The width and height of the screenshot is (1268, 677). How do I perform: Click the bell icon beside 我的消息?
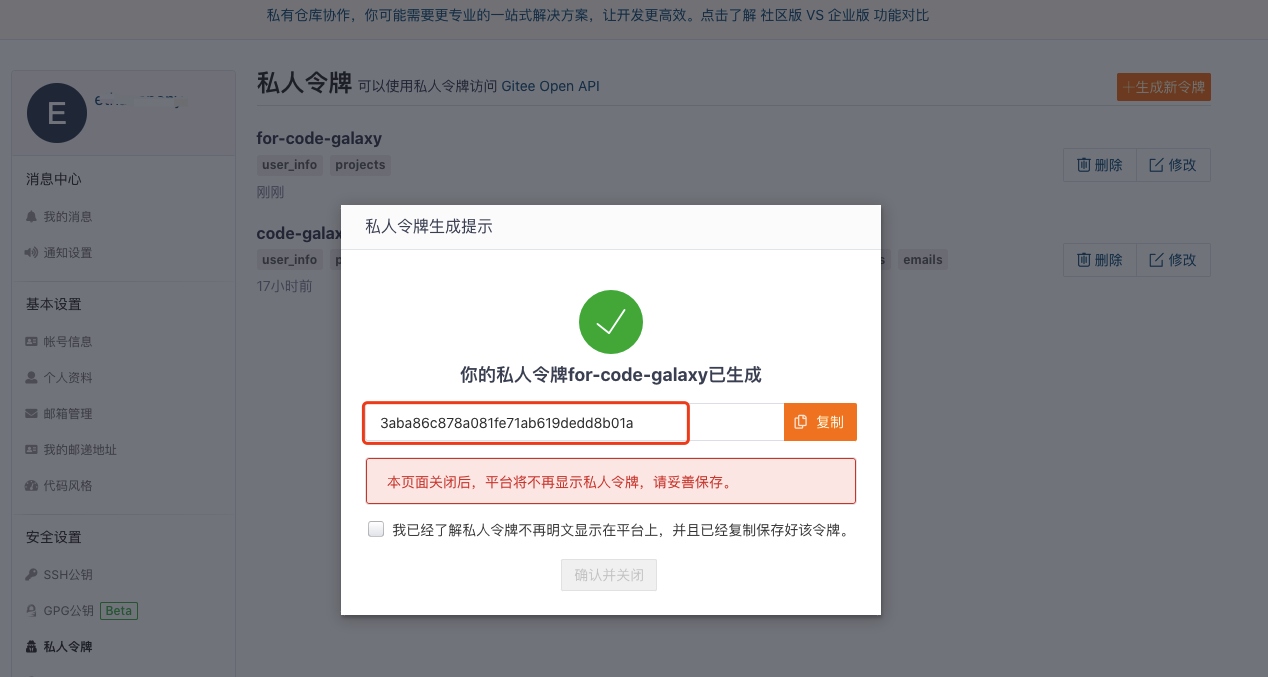pos(31,216)
